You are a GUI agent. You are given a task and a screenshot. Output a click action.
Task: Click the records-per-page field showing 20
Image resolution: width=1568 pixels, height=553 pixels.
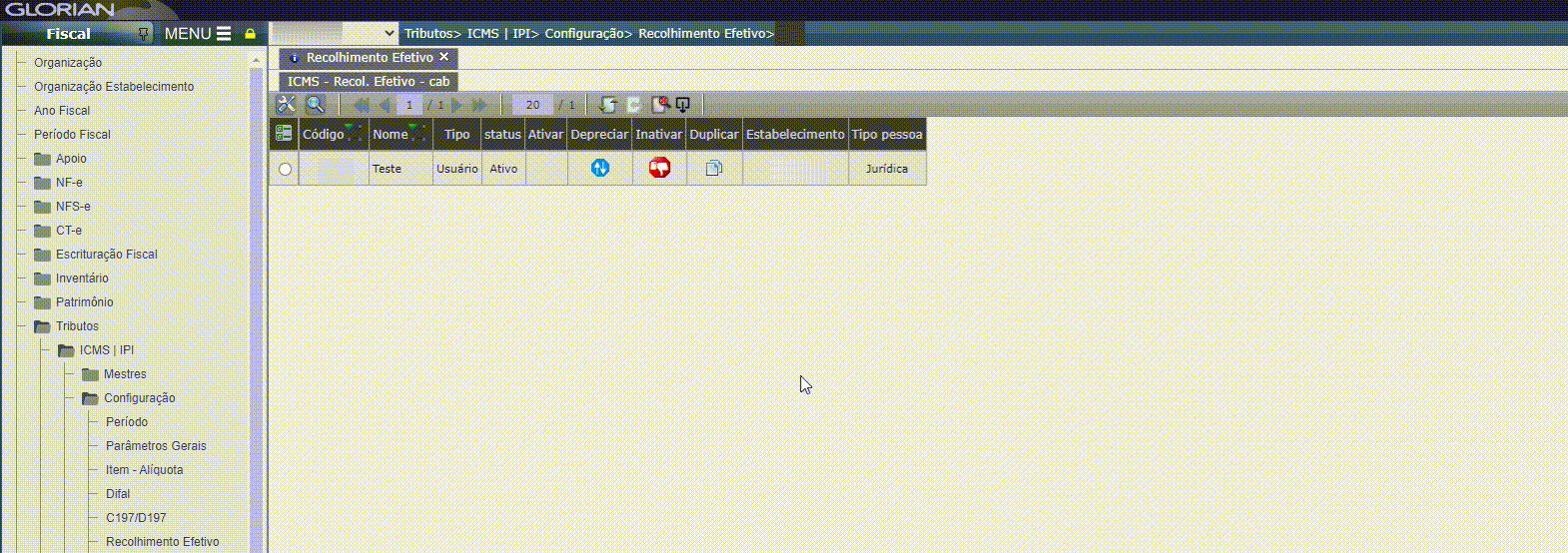point(532,105)
